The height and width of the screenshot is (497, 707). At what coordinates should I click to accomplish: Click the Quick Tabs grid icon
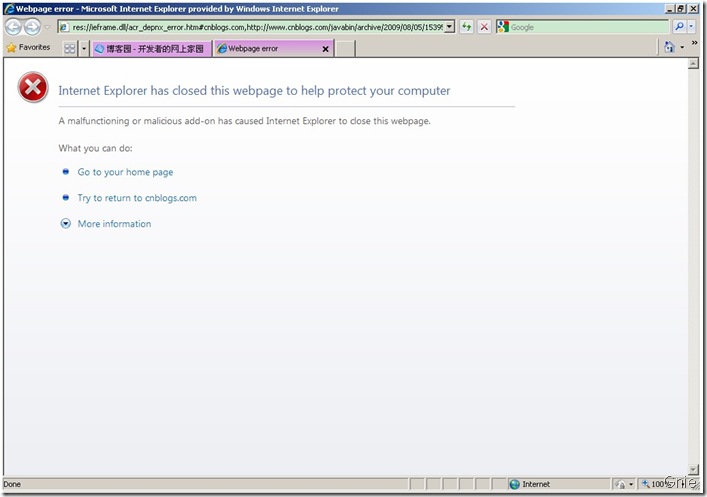69,48
